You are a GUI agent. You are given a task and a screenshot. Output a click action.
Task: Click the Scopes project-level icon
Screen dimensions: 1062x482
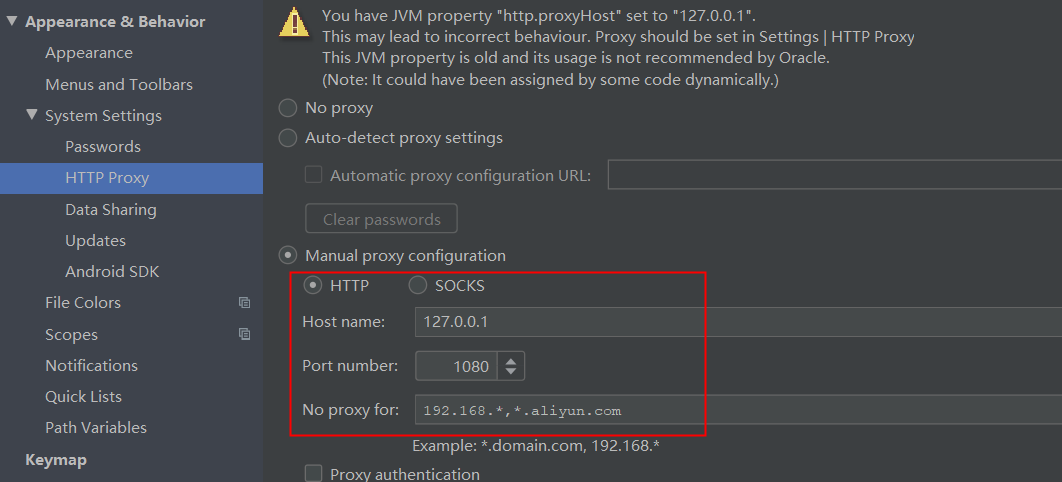[244, 335]
